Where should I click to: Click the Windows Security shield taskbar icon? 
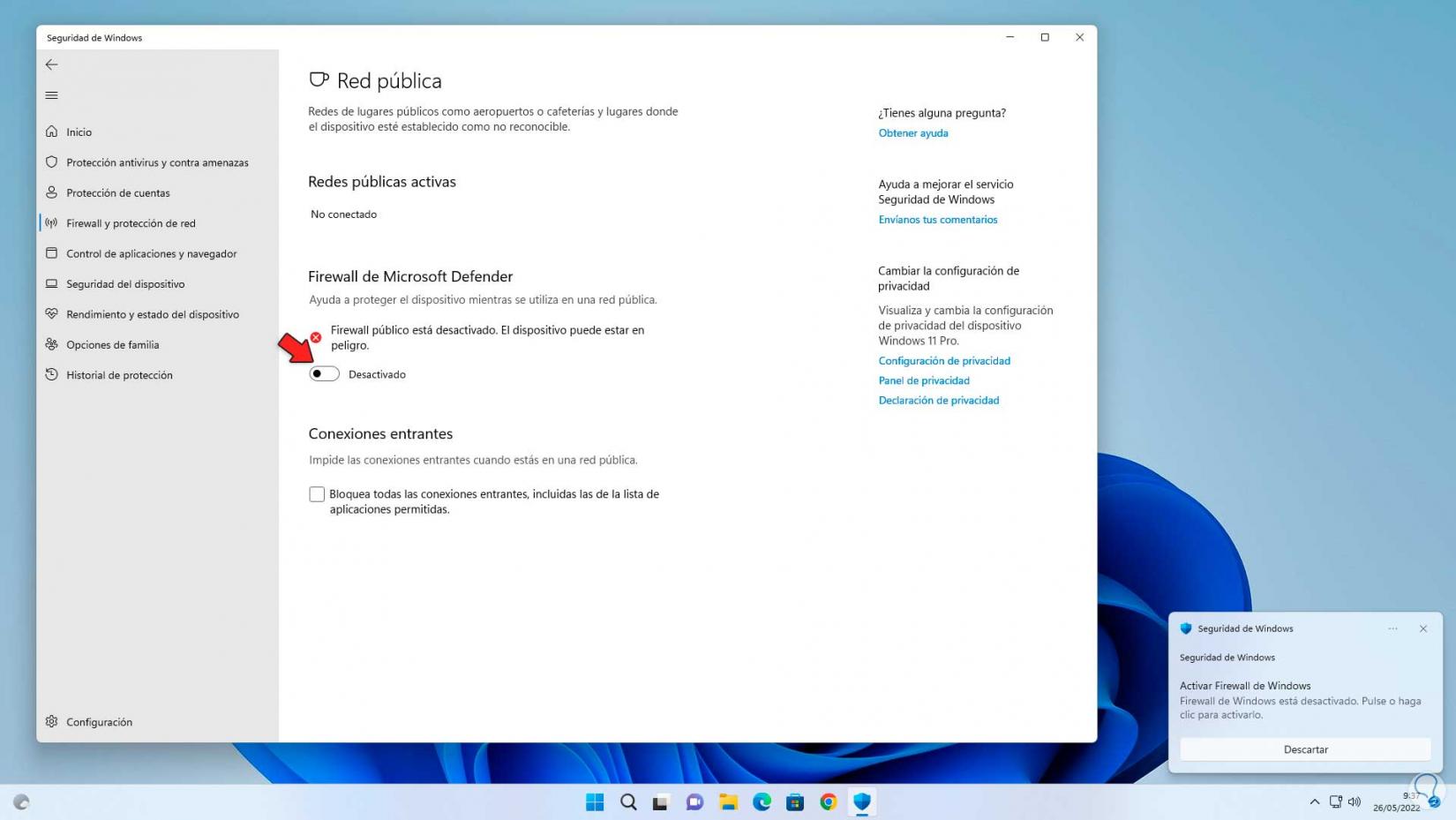(862, 802)
